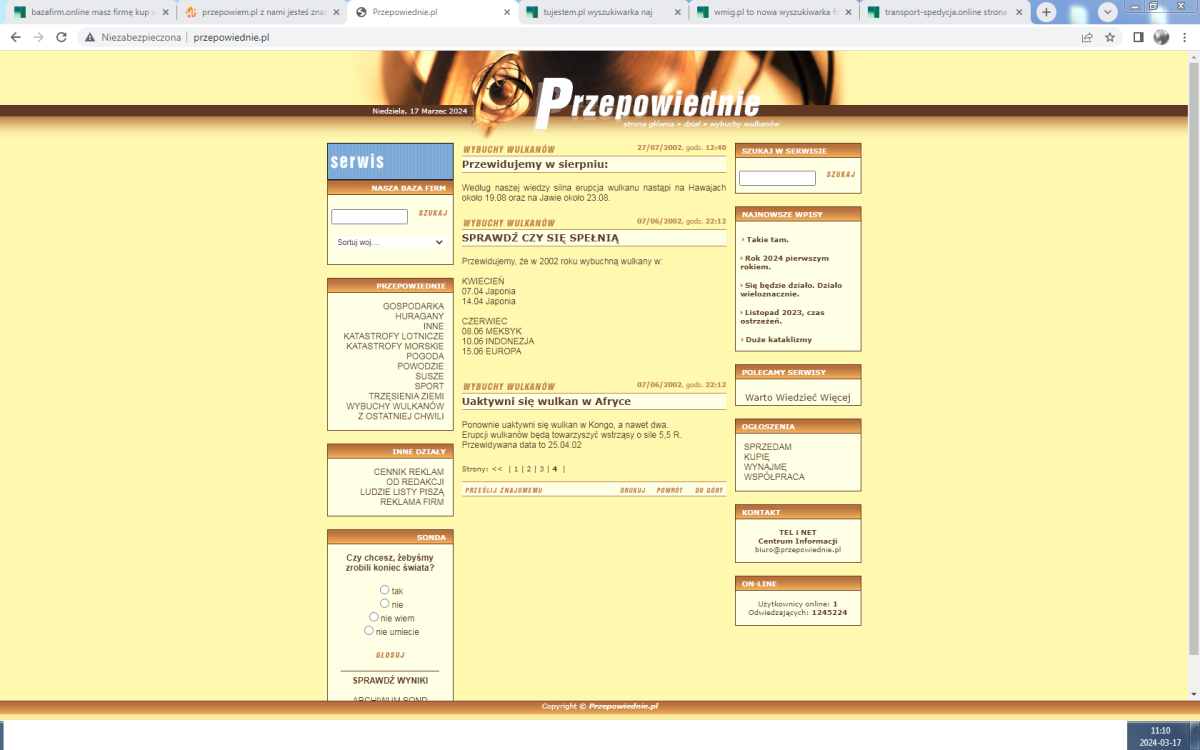1200x750 pixels.
Task: Click GŁOSUJ to submit the poll
Action: click(390, 655)
